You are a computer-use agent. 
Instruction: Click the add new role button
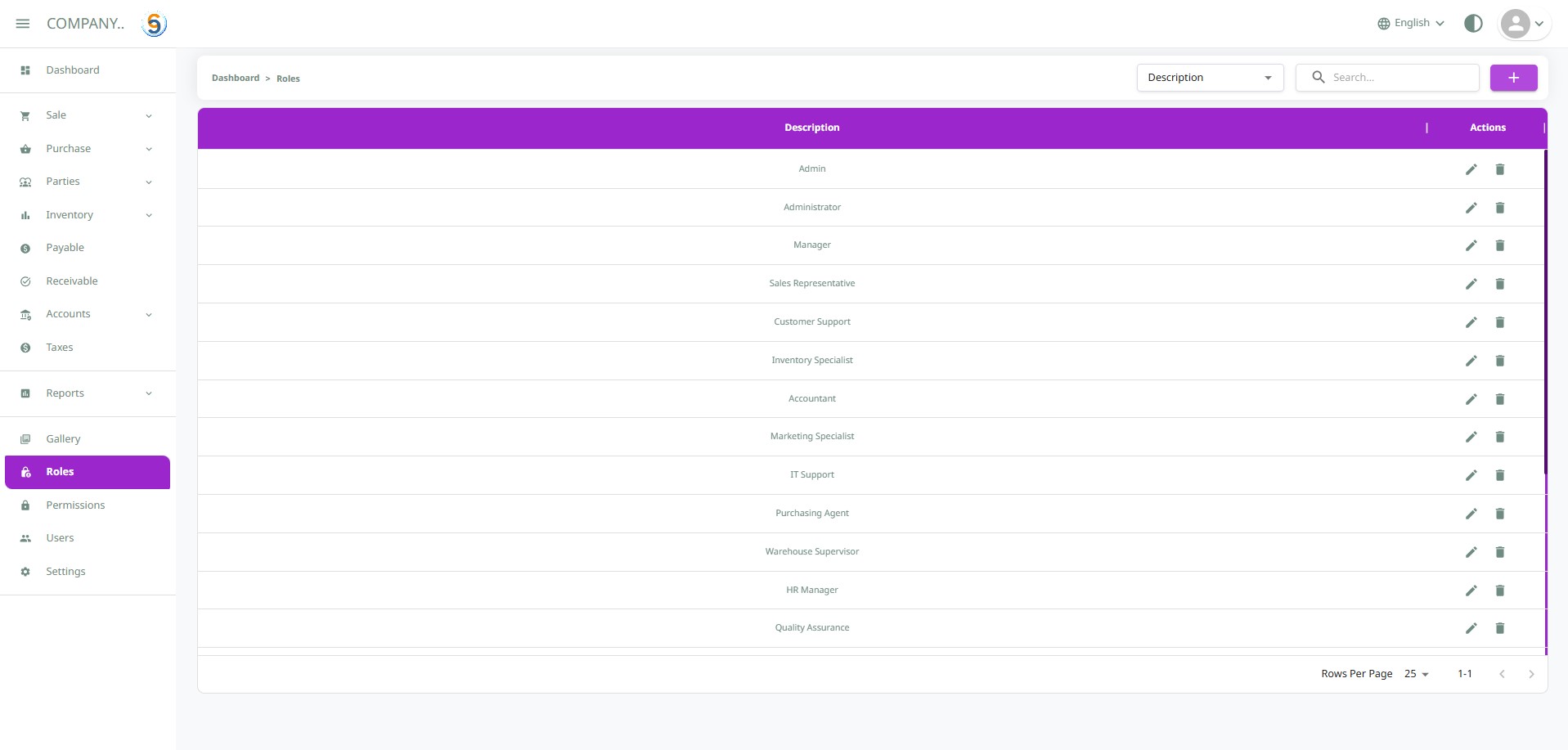[1513, 78]
